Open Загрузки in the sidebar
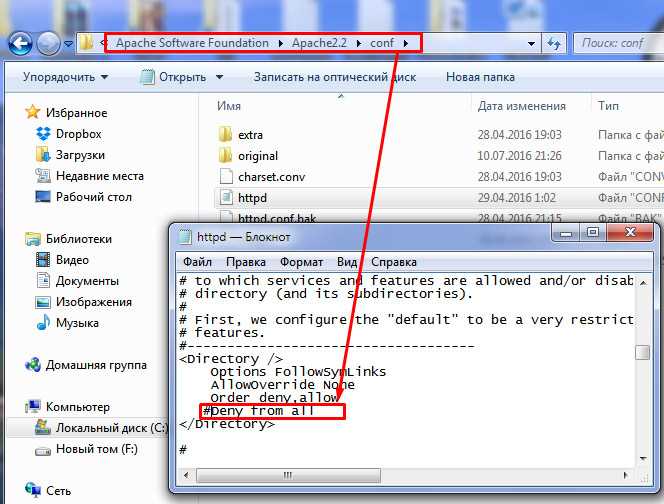664x504 pixels. click(80, 155)
